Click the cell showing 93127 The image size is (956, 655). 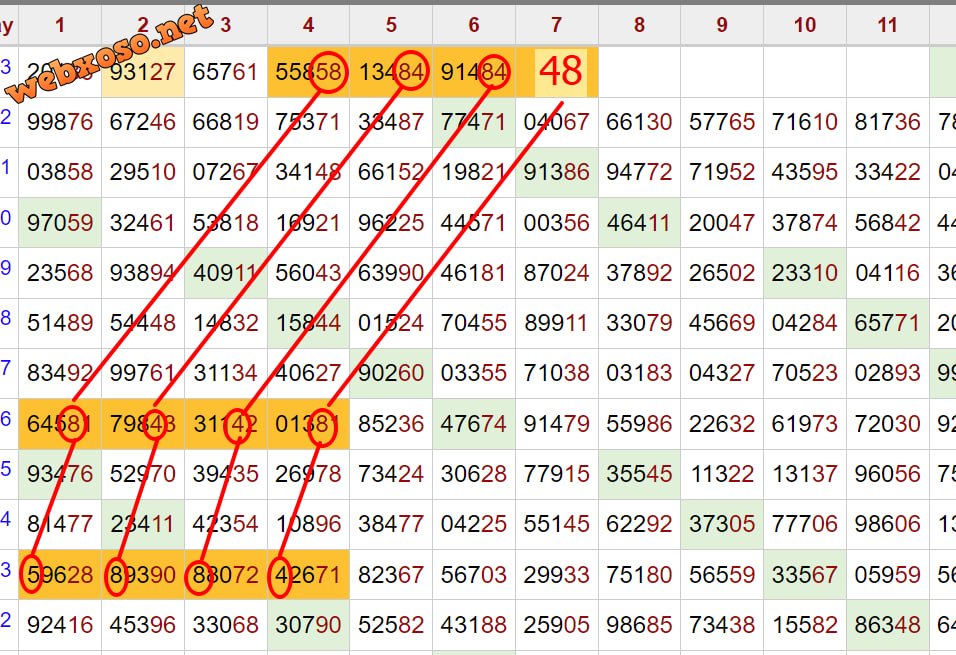point(143,72)
